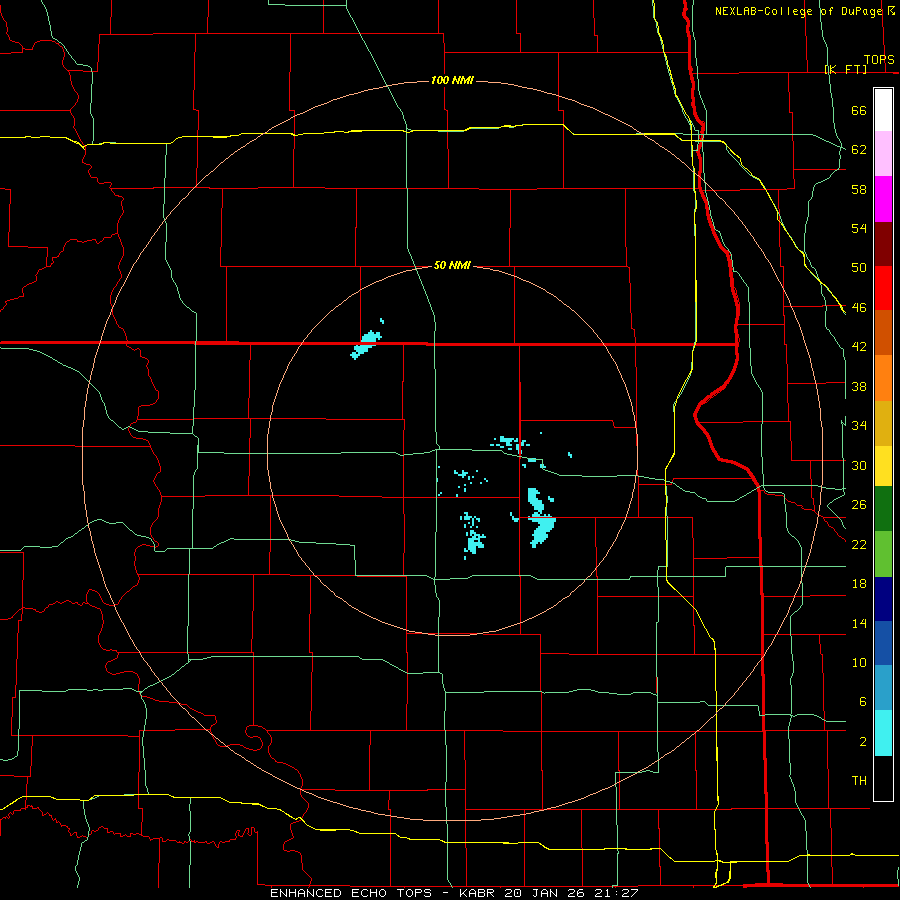This screenshot has width=900, height=900.
Task: Click the "K FT" units label
Action: (x=845, y=69)
